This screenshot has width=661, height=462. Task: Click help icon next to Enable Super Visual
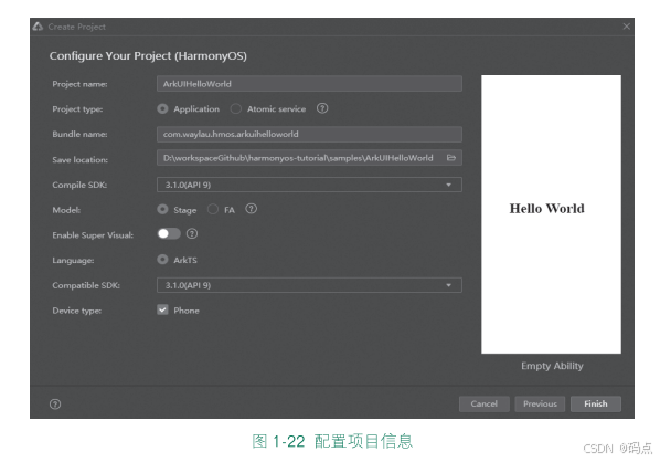click(192, 234)
